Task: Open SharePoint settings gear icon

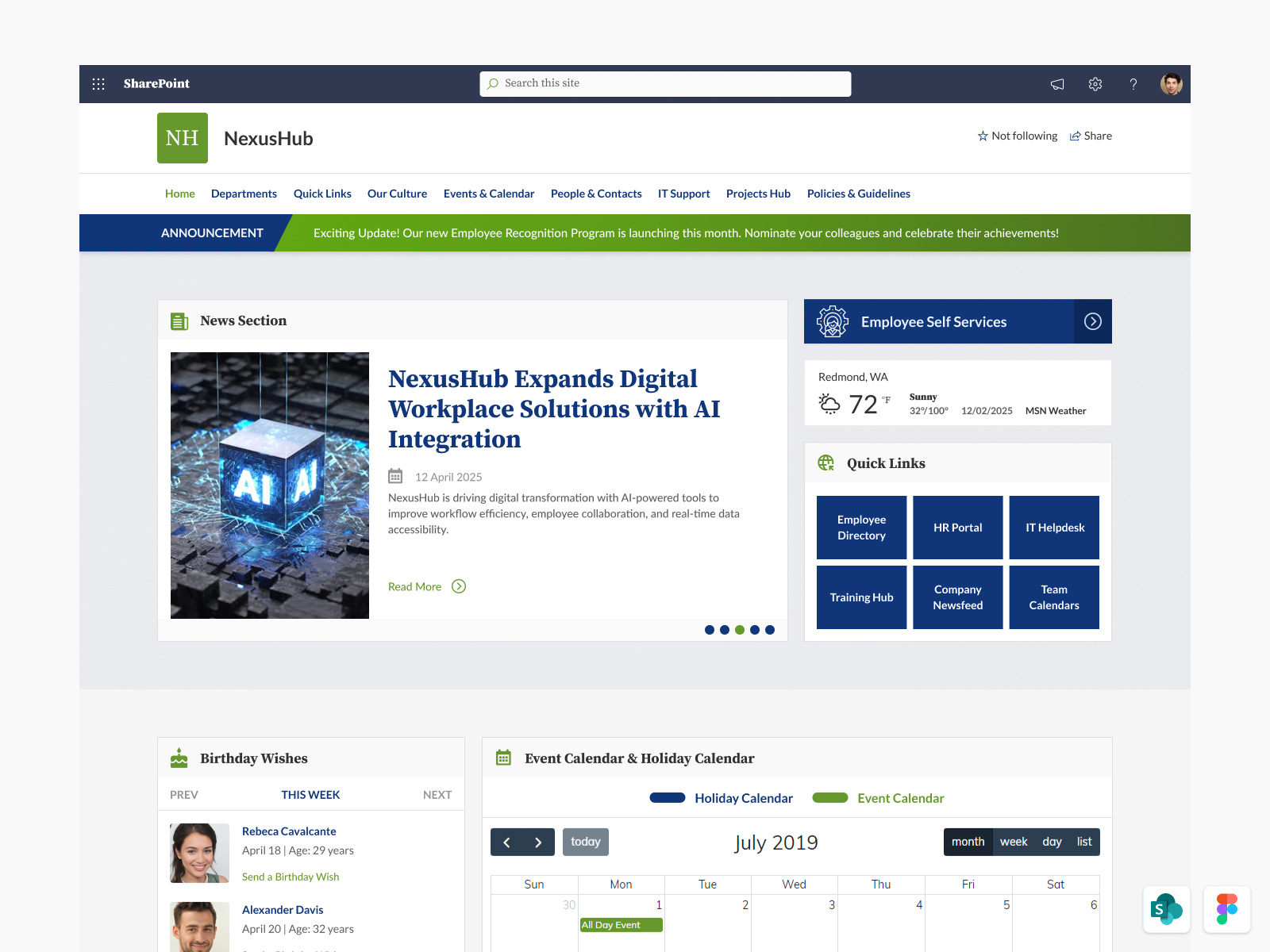Action: click(1095, 83)
